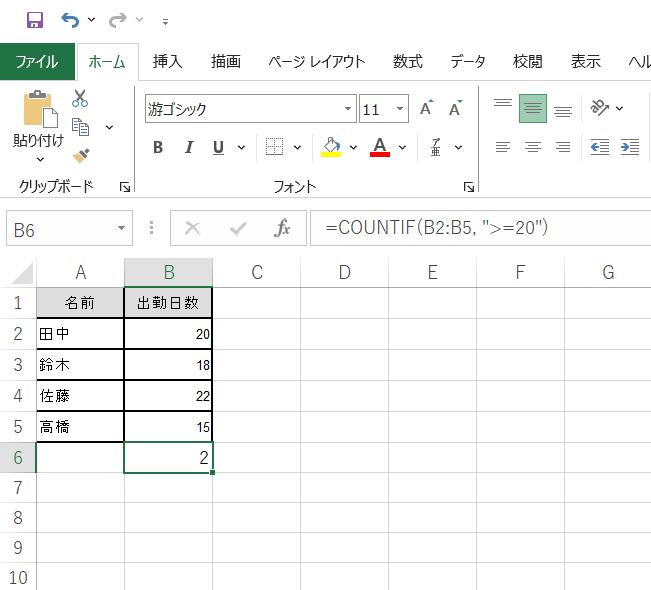Increase font size with larger A icon
Screen dimensions: 651x590
pyautogui.click(x=426, y=109)
